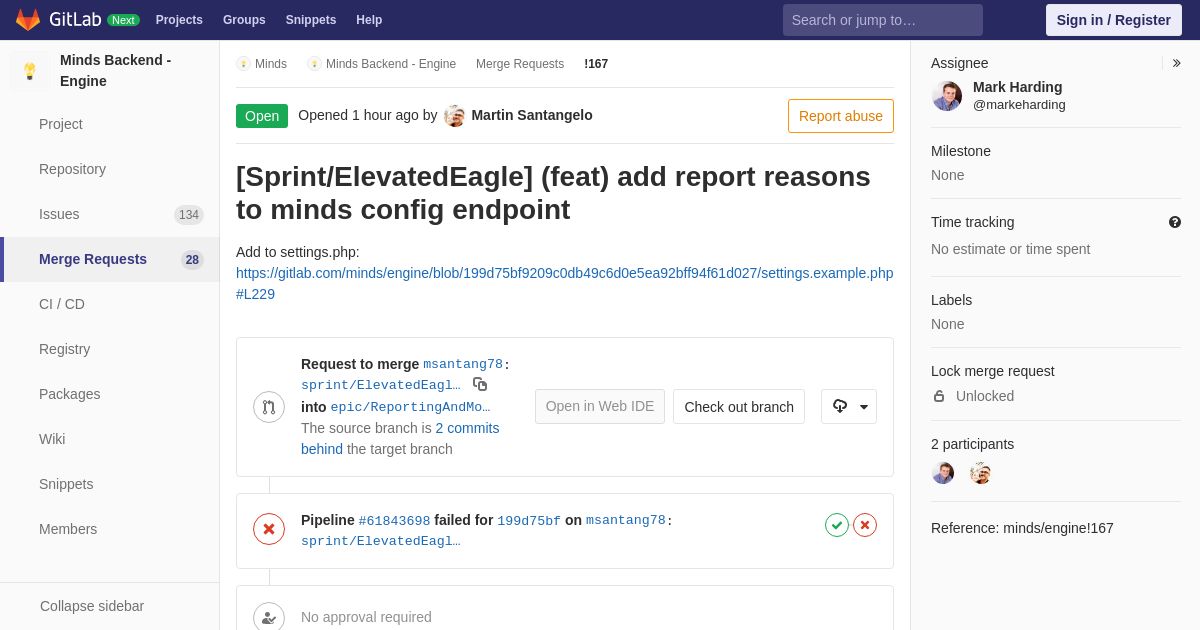Click the GitLab fox logo
1200x630 pixels.
[x=28, y=20]
